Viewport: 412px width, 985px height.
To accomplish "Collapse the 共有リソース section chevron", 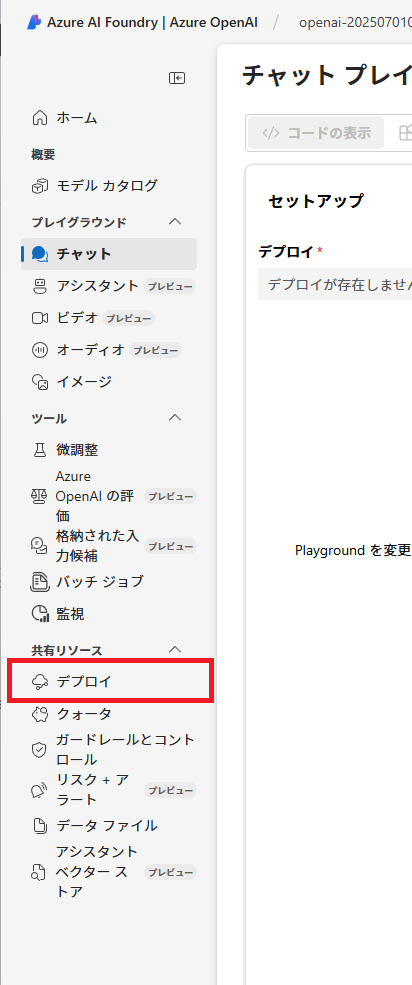I will pyautogui.click(x=176, y=650).
